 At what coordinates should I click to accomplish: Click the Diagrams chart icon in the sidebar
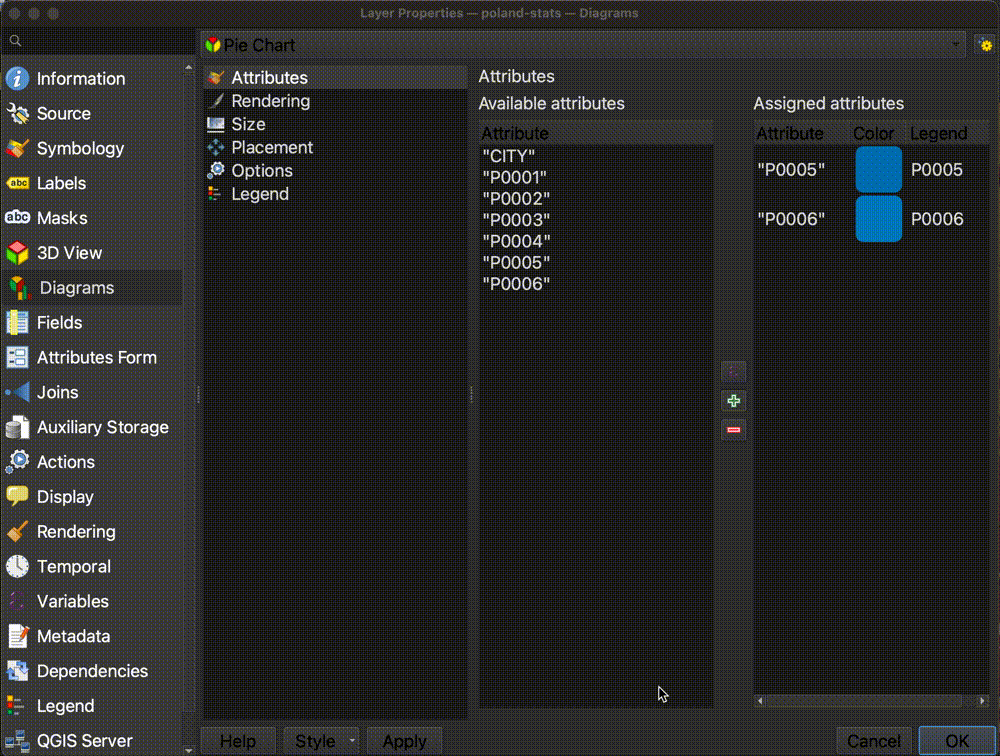pyautogui.click(x=20, y=288)
